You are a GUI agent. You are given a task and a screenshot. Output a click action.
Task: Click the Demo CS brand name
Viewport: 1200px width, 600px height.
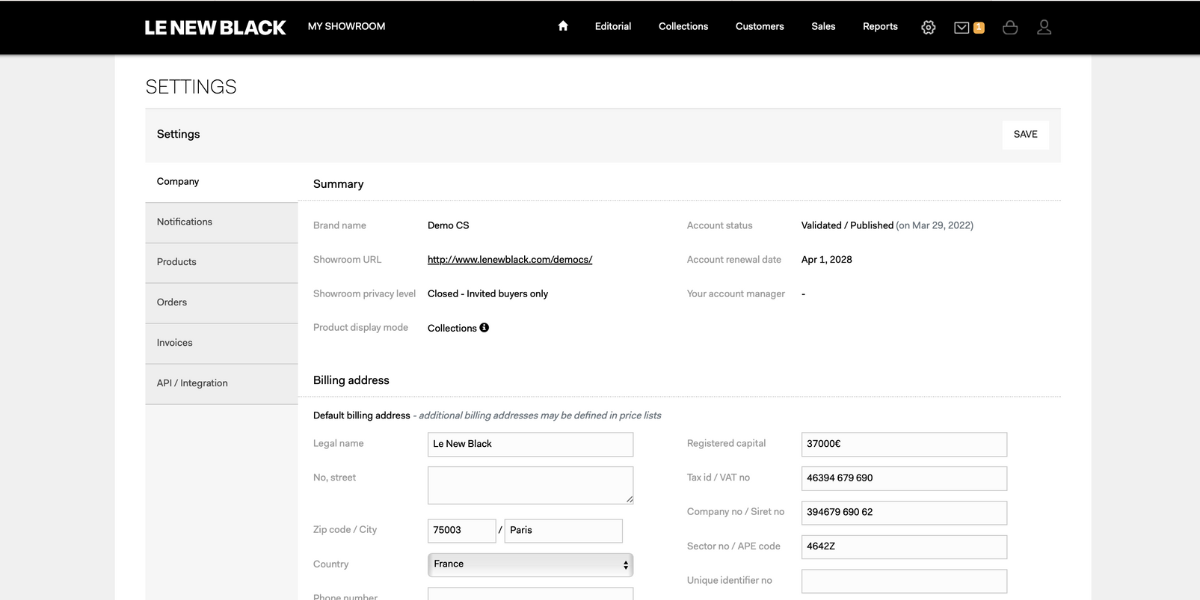tap(448, 226)
